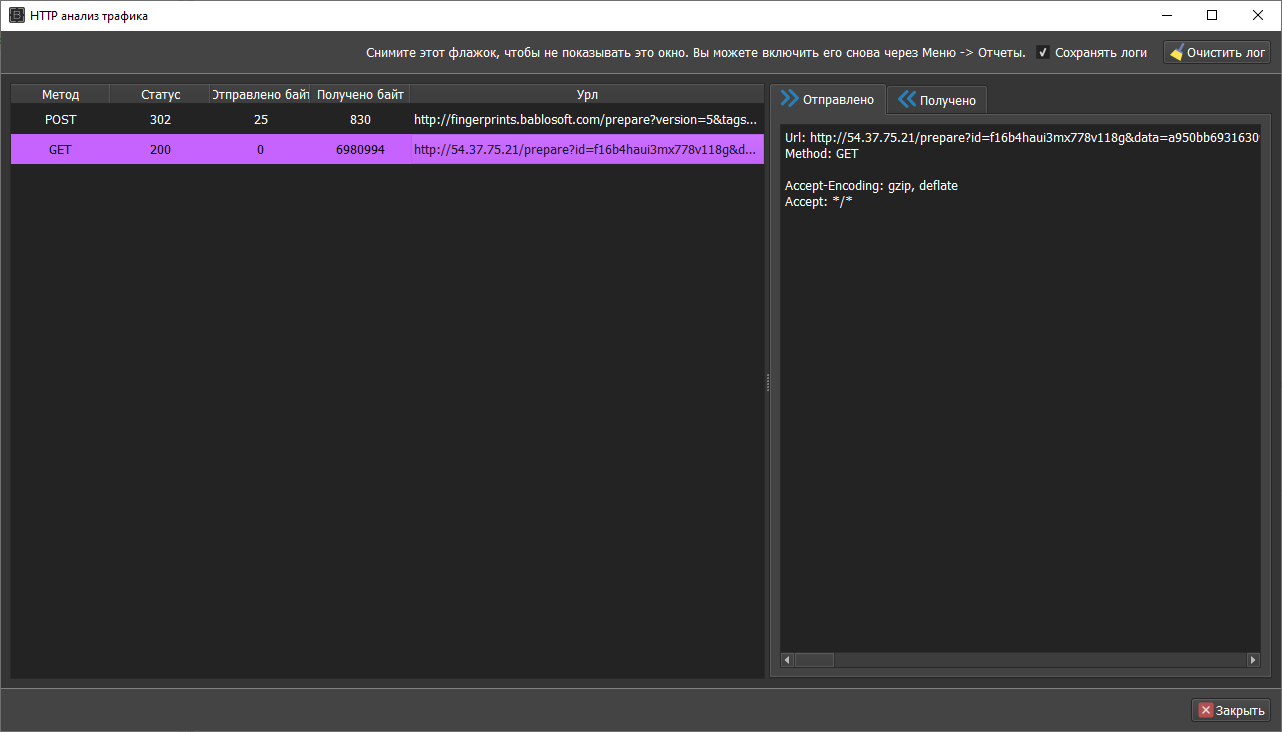Click the app icon in title bar

[x=16, y=16]
